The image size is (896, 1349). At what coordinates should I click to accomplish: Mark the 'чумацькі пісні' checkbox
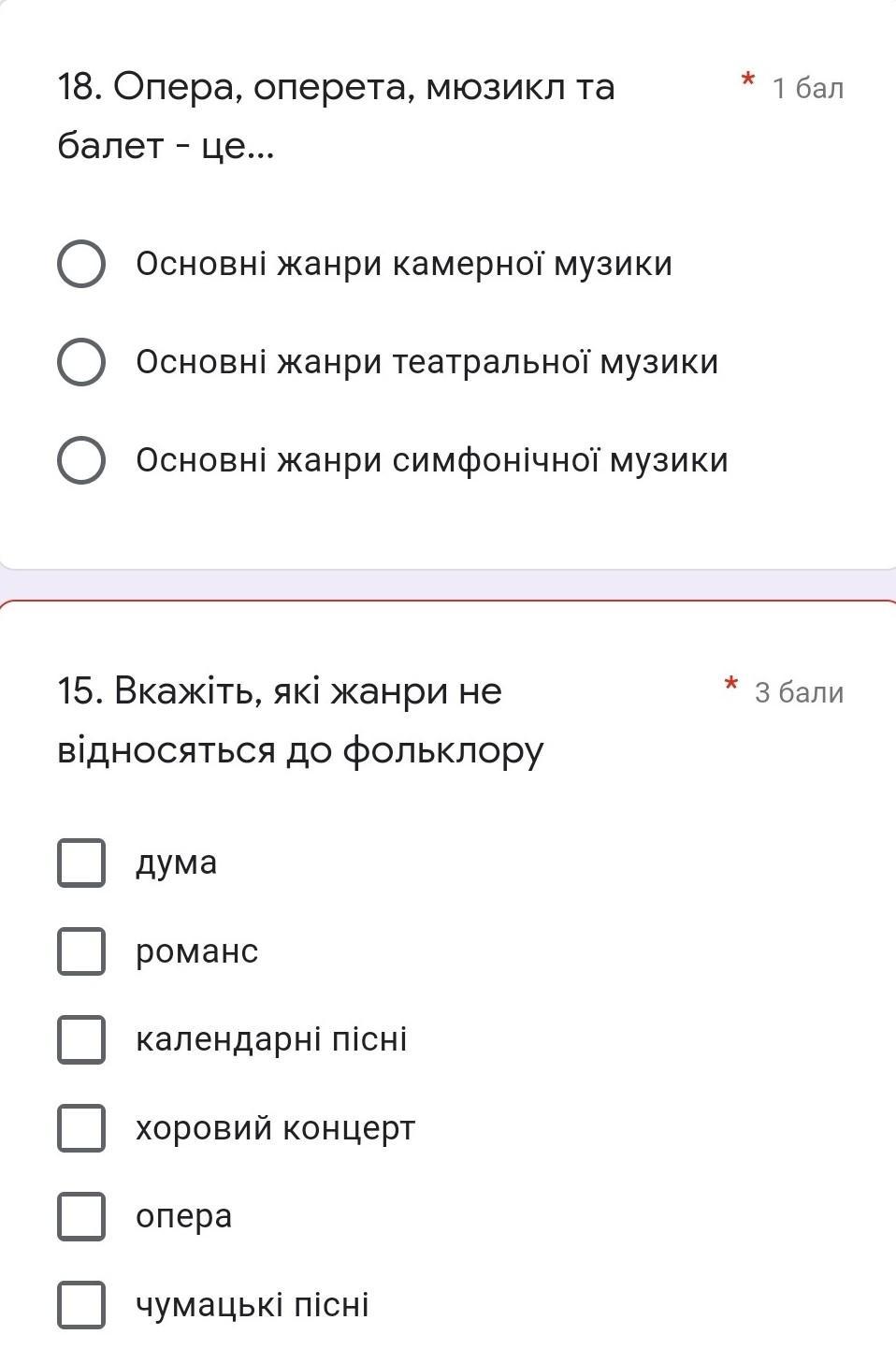point(81,1305)
